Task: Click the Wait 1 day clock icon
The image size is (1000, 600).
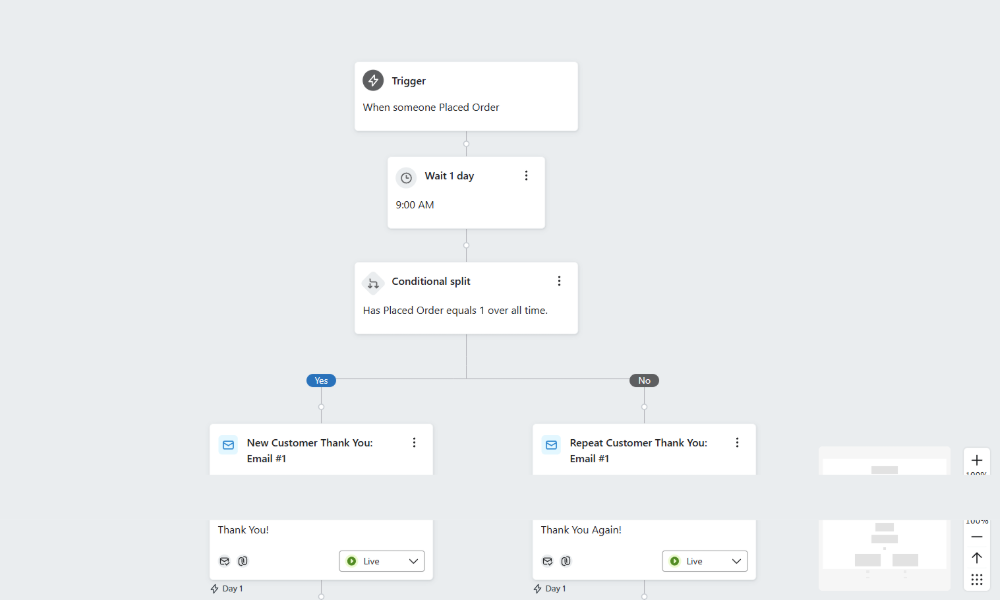Action: 406,178
